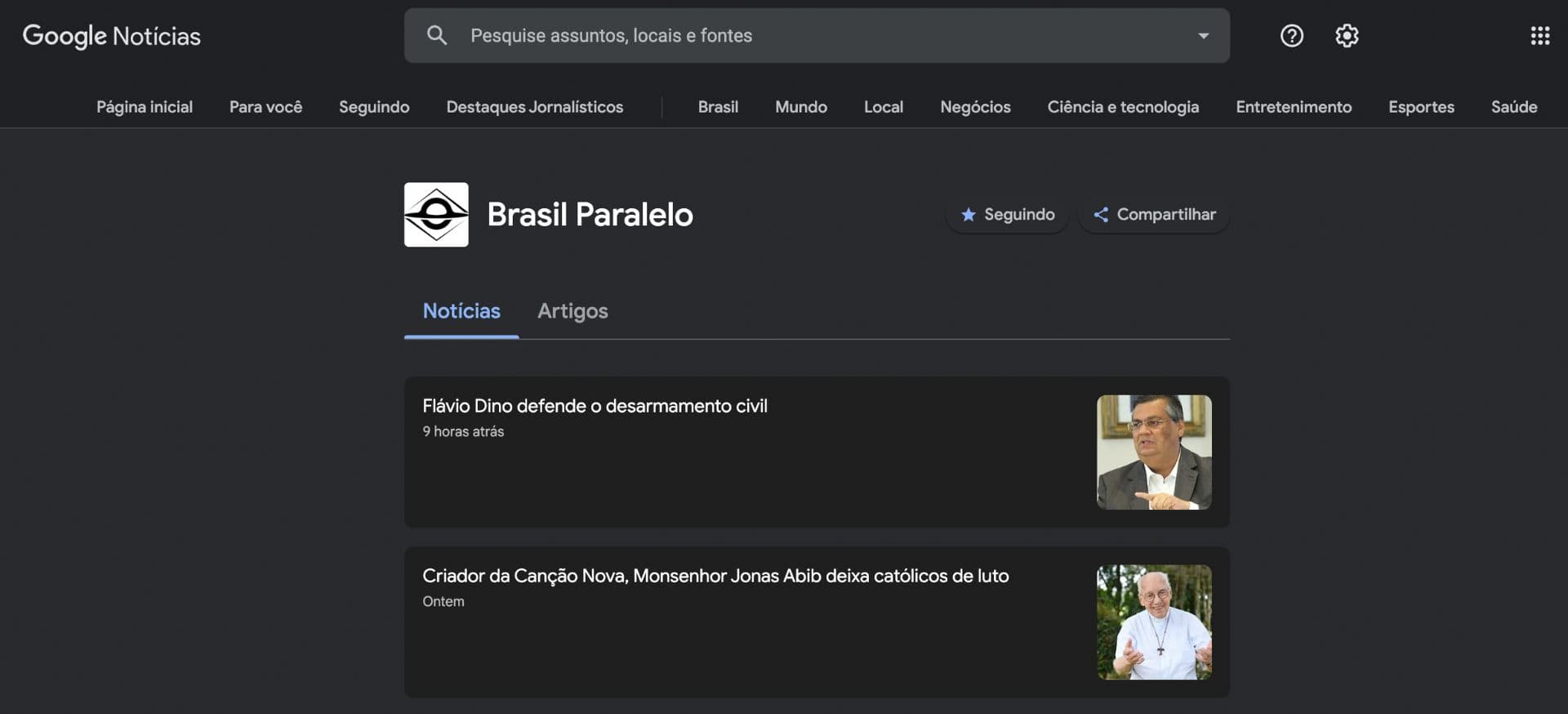Go to Página inicial
1568x714 pixels.
(145, 107)
